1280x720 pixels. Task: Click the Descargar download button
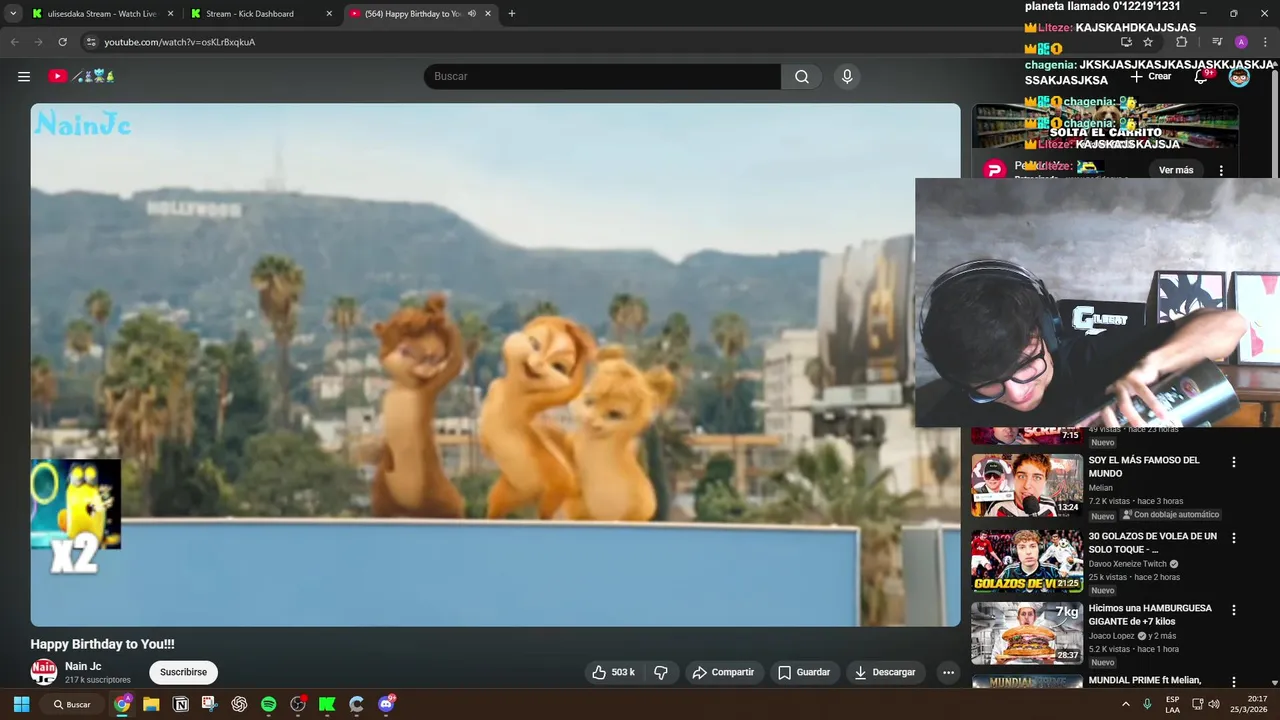coord(886,672)
